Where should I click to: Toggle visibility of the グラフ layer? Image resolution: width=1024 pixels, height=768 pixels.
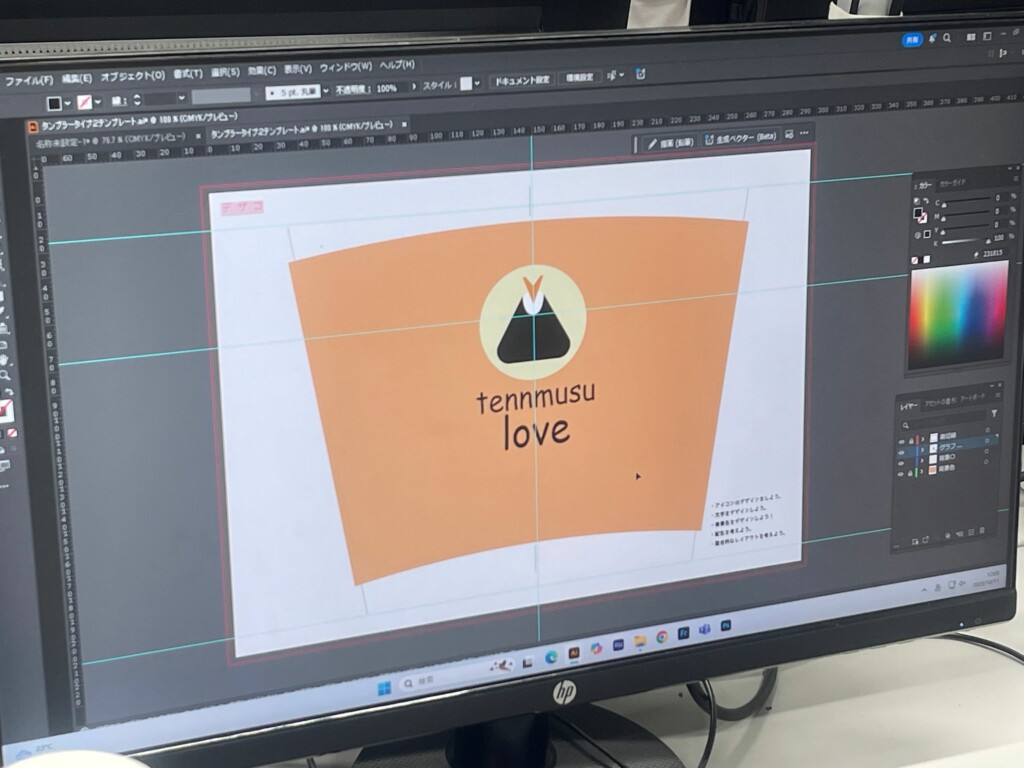pyautogui.click(x=901, y=452)
